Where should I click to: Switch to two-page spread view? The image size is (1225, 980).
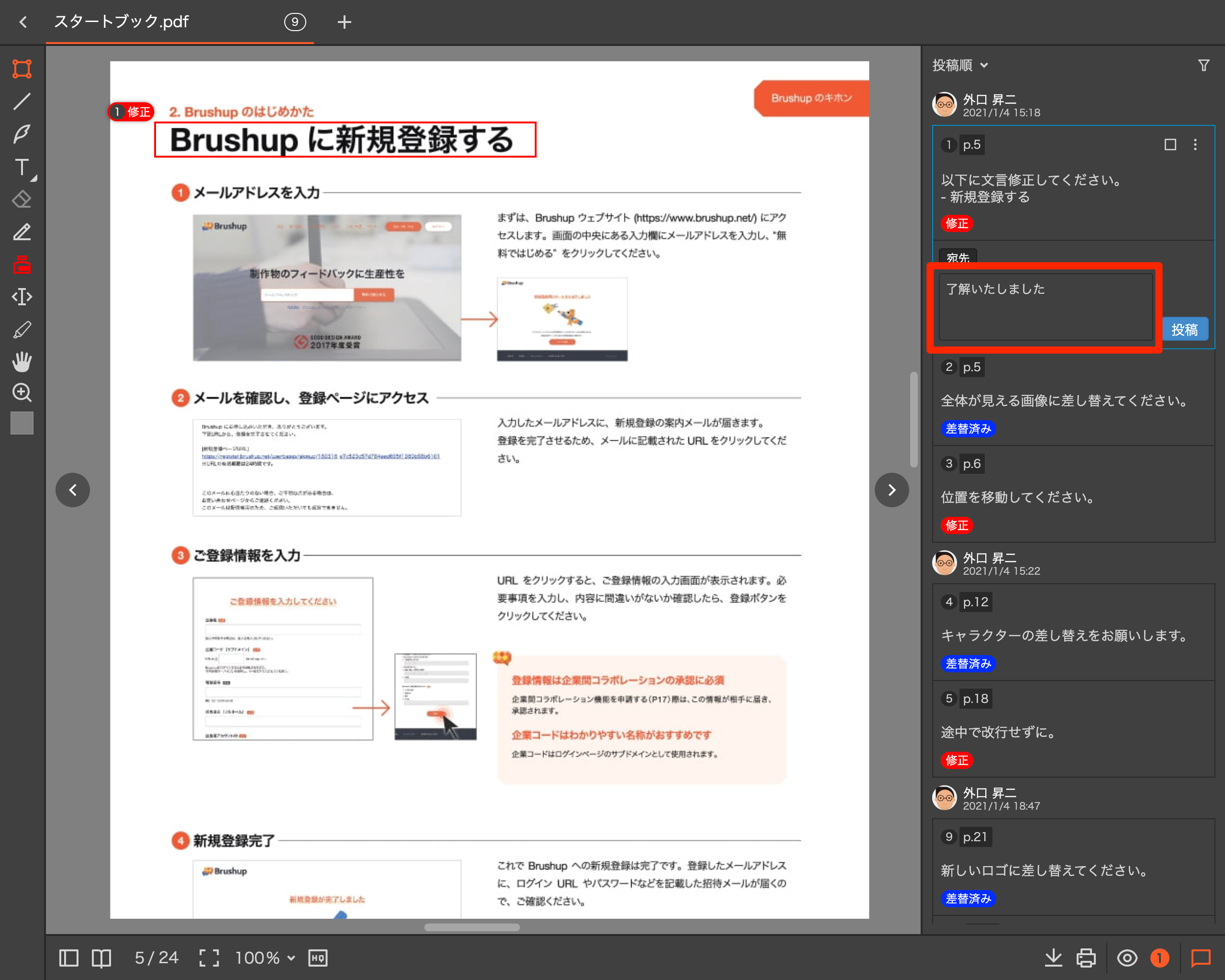[102, 958]
